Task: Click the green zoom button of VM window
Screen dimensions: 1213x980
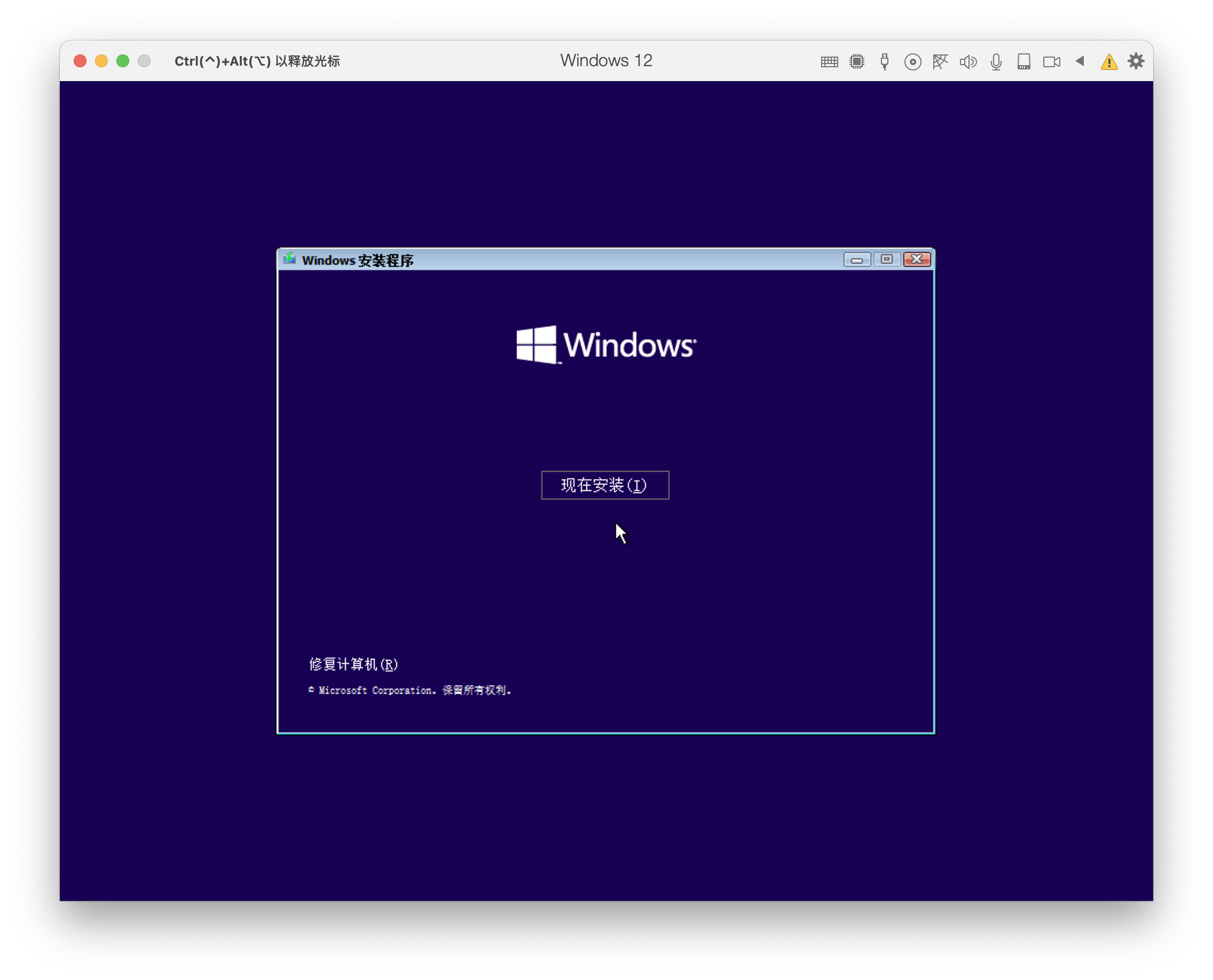Action: point(123,60)
